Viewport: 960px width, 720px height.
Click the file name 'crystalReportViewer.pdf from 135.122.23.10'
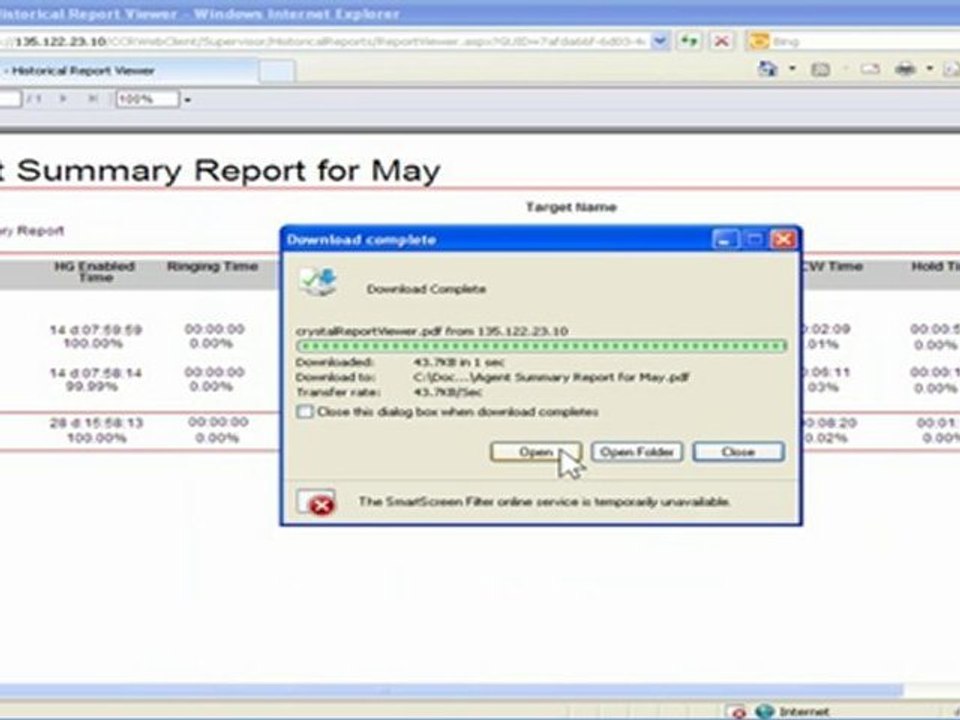[x=432, y=331]
